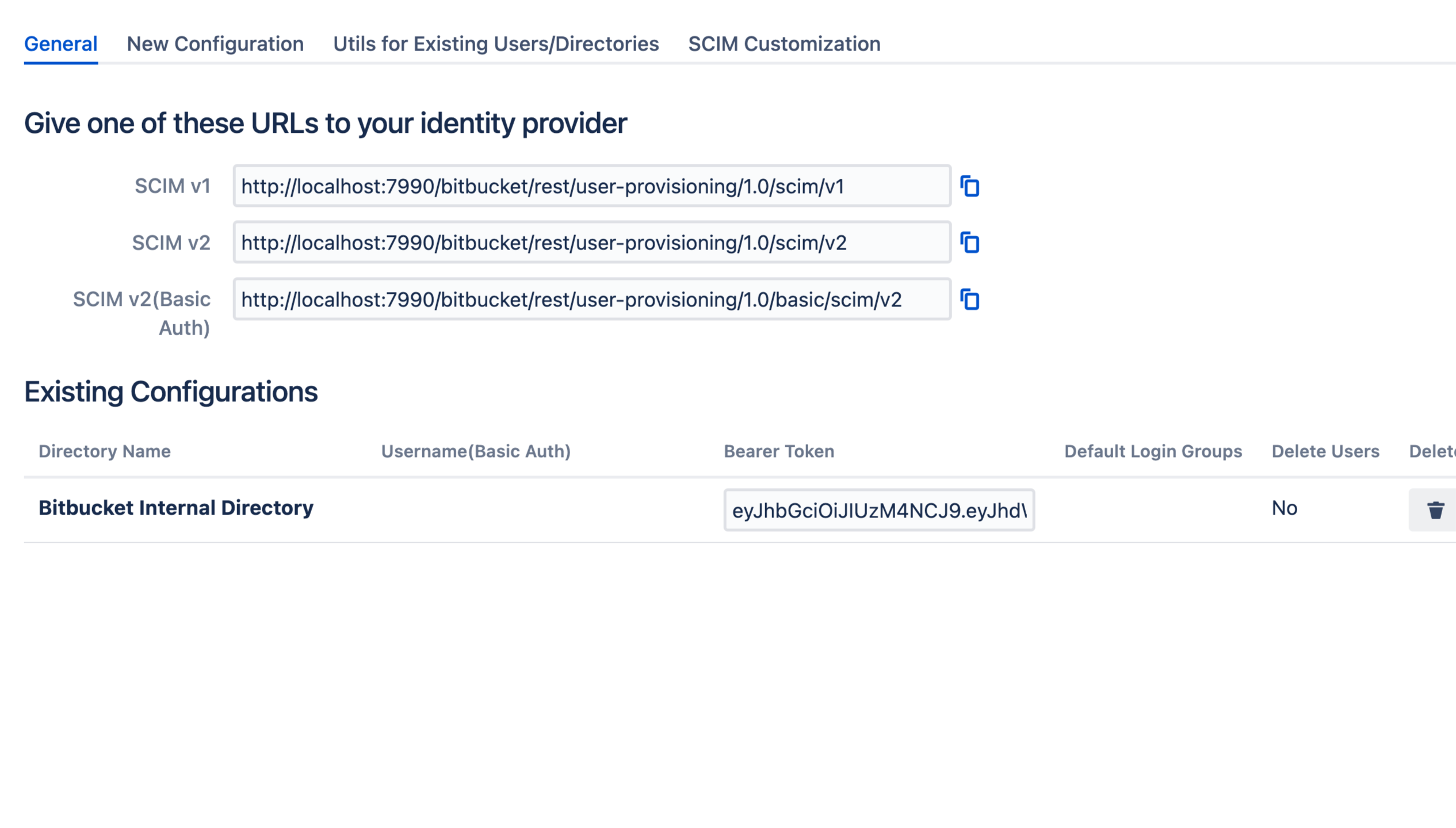Click the Bearer Token field
This screenshot has height=828, width=1456.
click(878, 510)
